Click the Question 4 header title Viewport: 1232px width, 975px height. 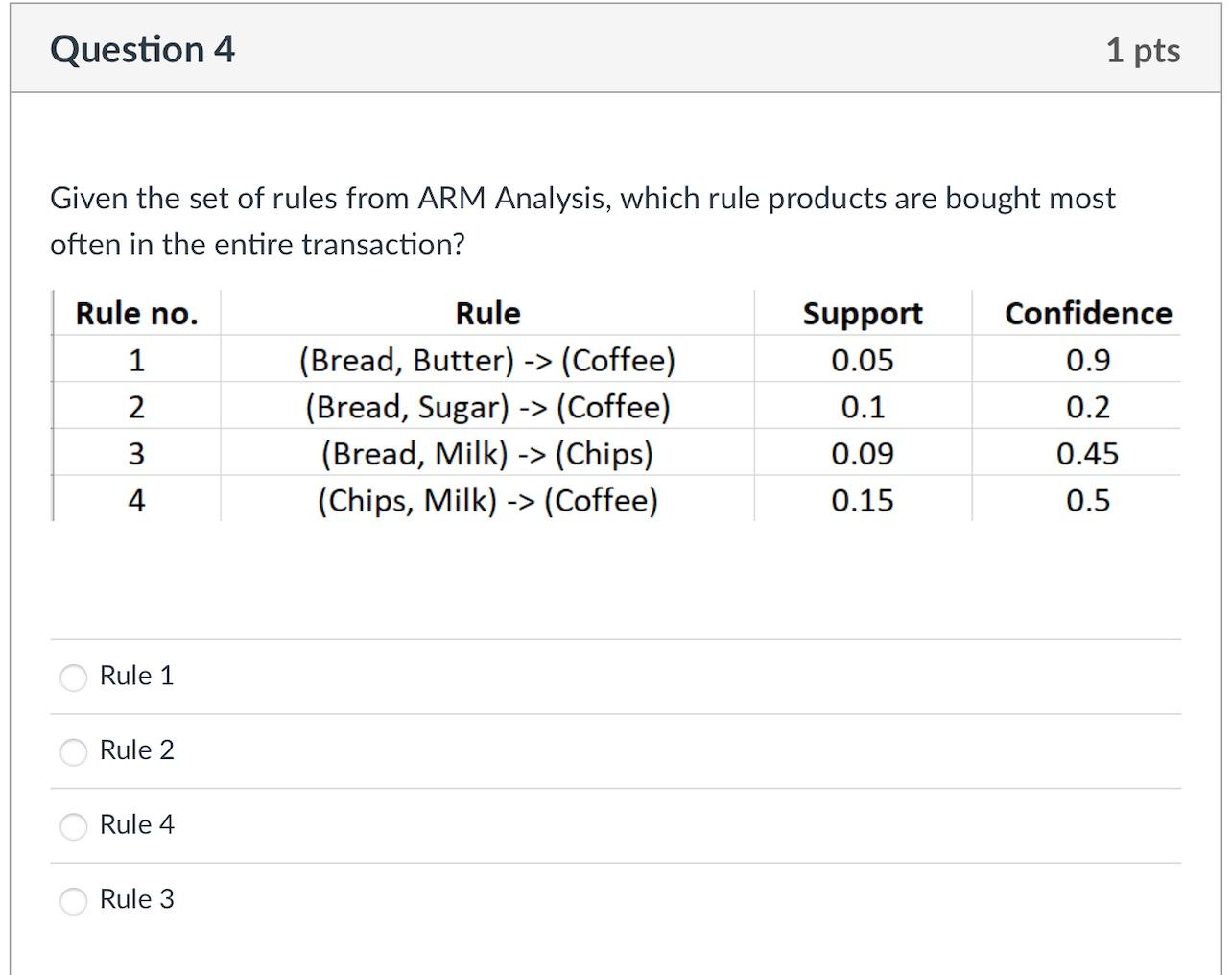point(142,49)
